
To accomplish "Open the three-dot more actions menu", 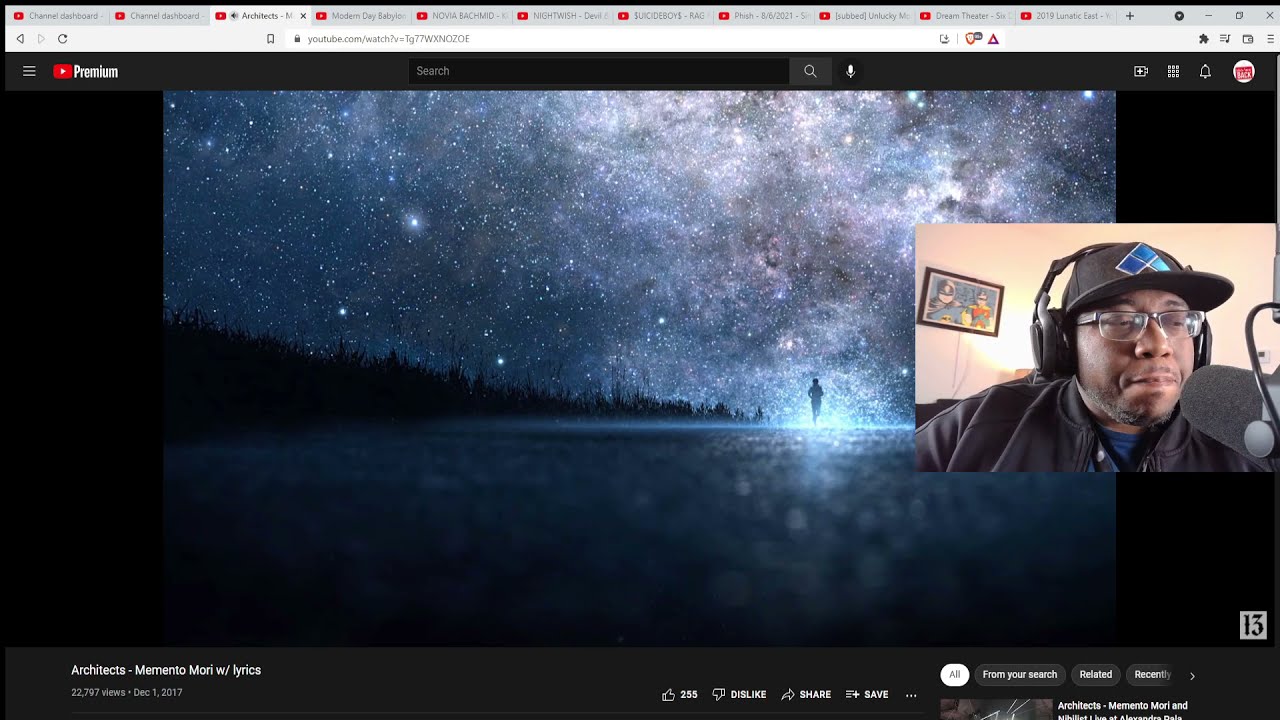I will point(911,694).
